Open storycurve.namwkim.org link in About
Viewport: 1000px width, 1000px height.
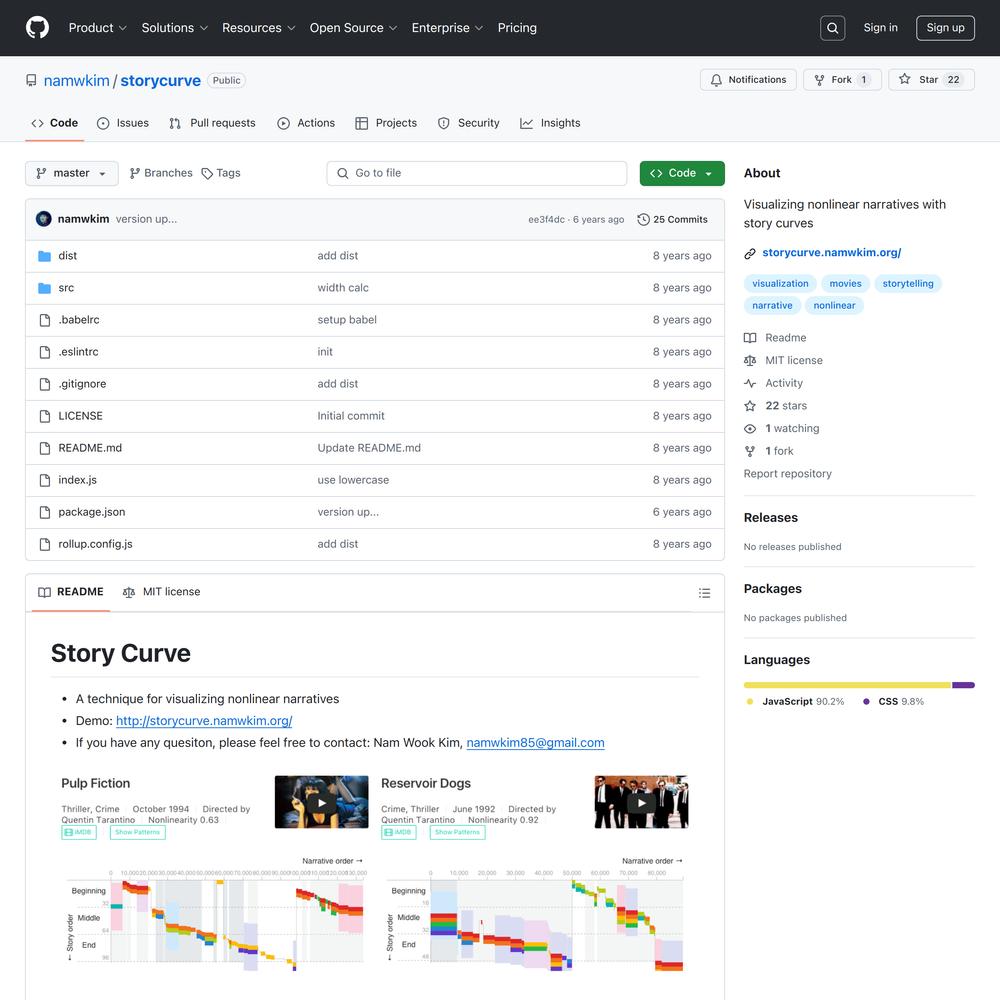(x=832, y=253)
